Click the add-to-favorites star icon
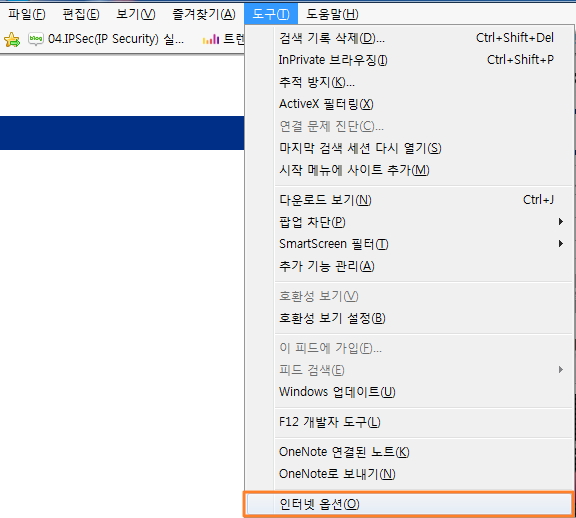576x518 pixels. click(x=12, y=39)
